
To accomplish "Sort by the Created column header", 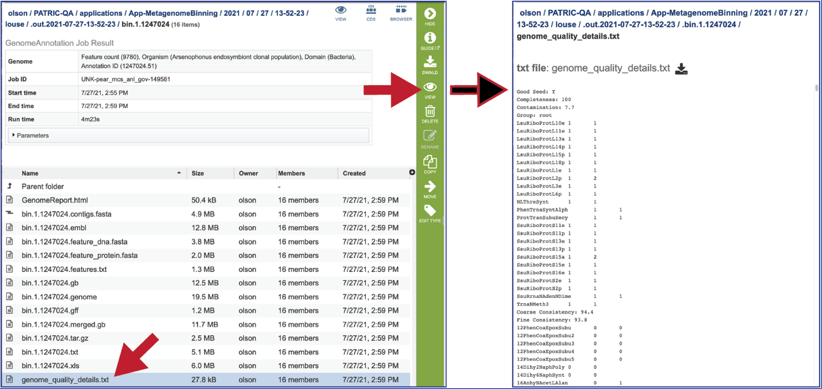I will [354, 173].
